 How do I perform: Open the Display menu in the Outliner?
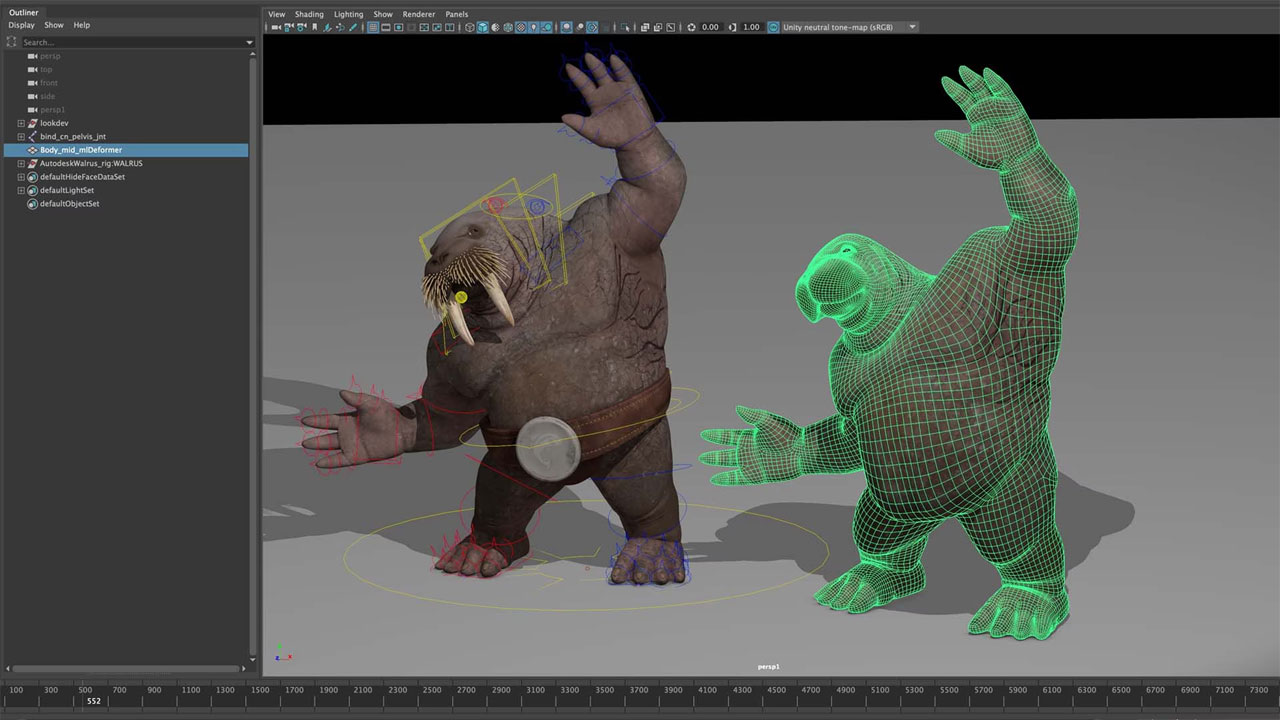tap(21, 25)
